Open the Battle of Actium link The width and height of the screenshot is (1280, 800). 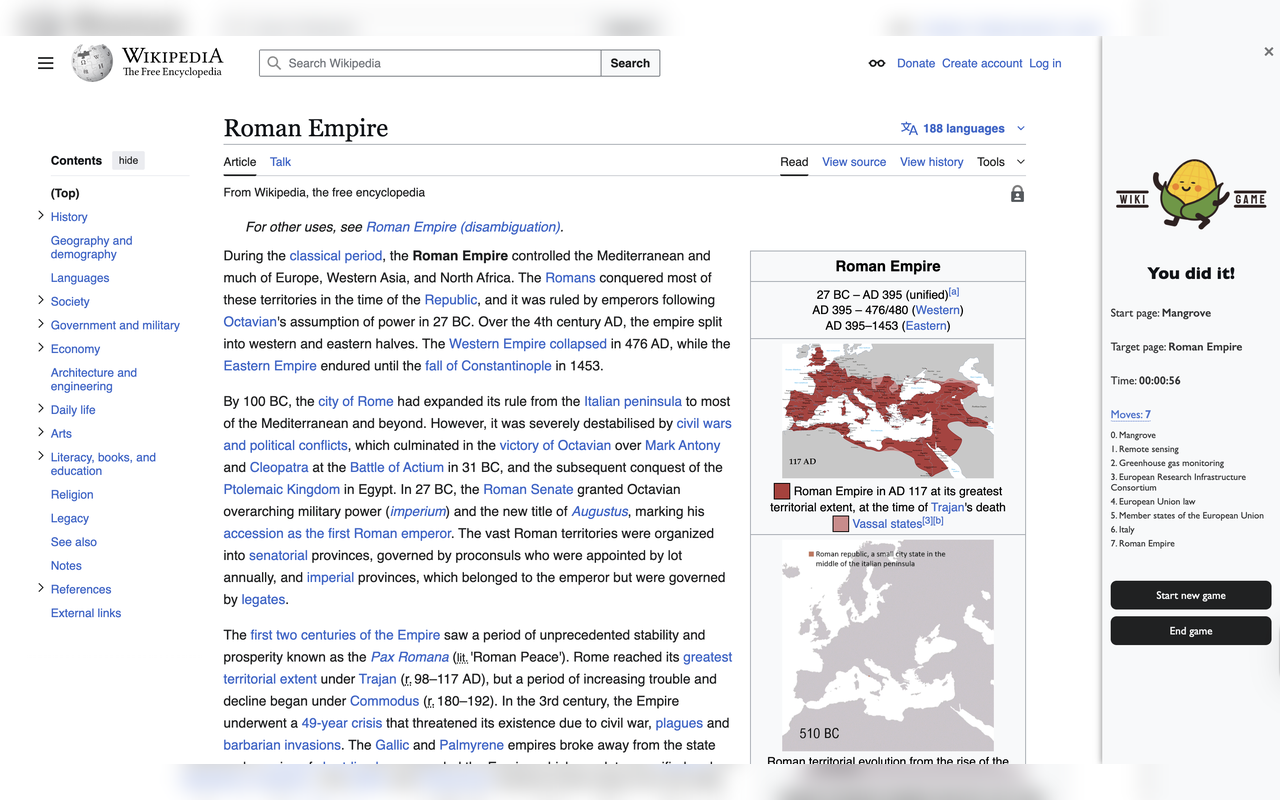point(397,467)
